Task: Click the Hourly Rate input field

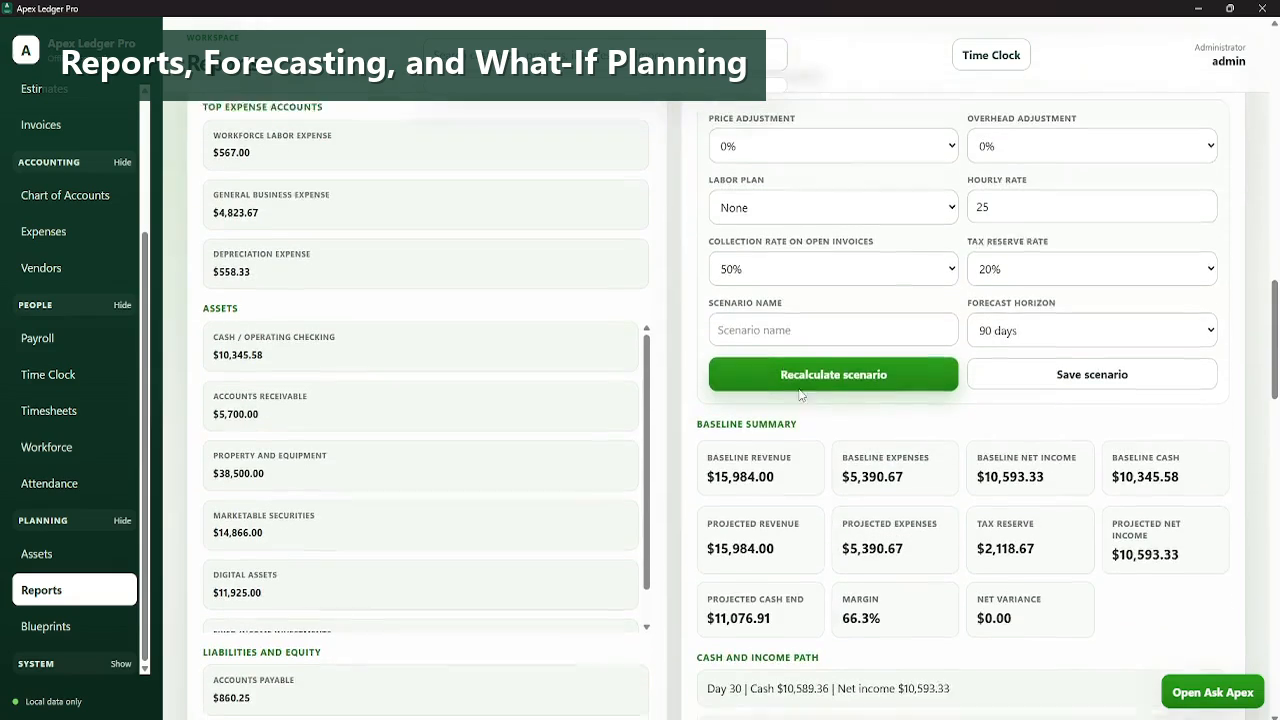Action: coord(1092,207)
